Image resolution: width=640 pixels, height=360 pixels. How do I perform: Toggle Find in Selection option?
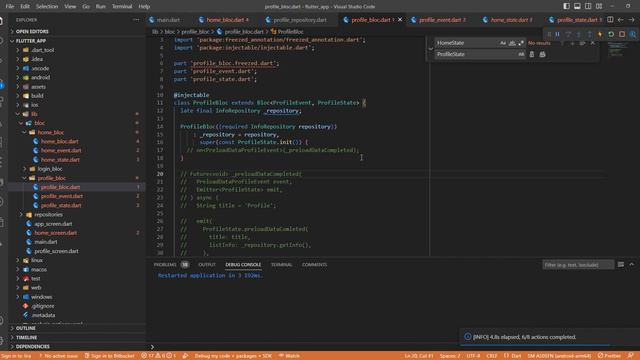(582, 43)
